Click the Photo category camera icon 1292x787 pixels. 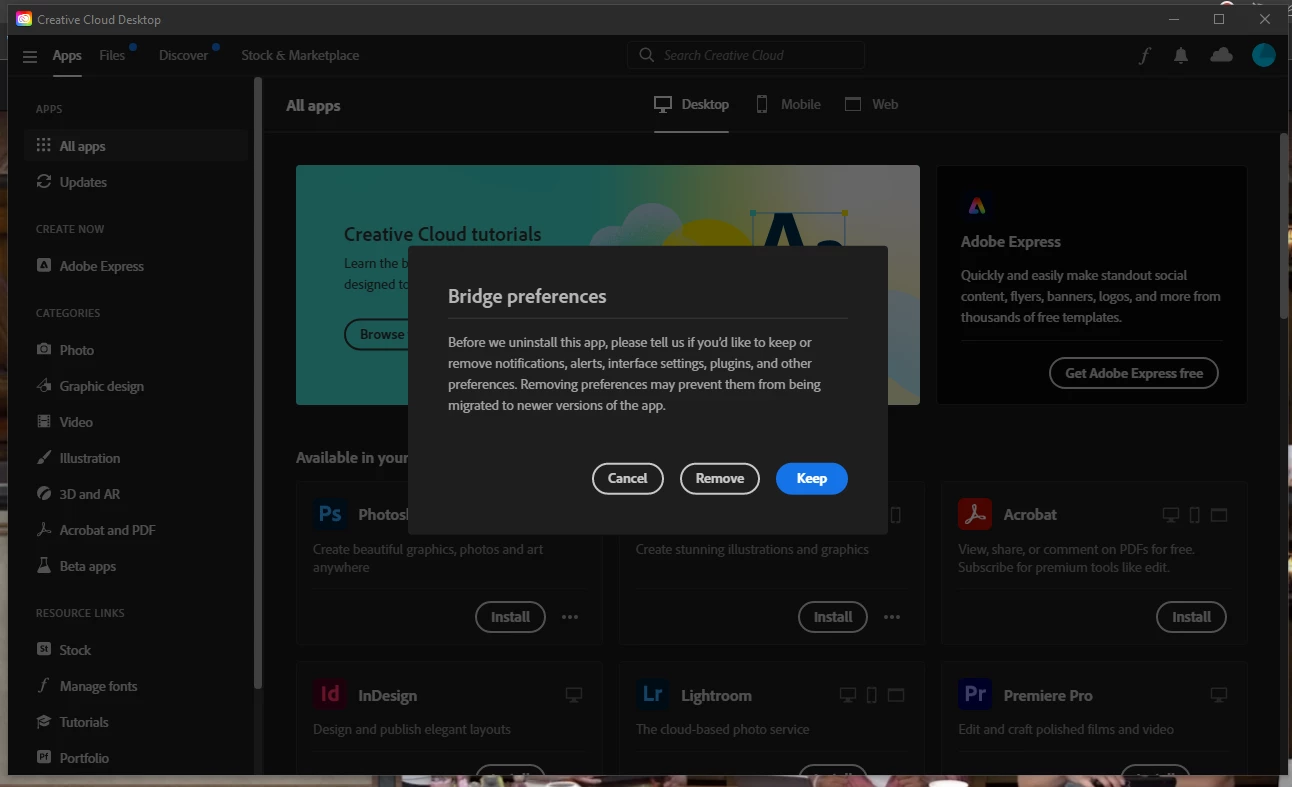coord(43,349)
